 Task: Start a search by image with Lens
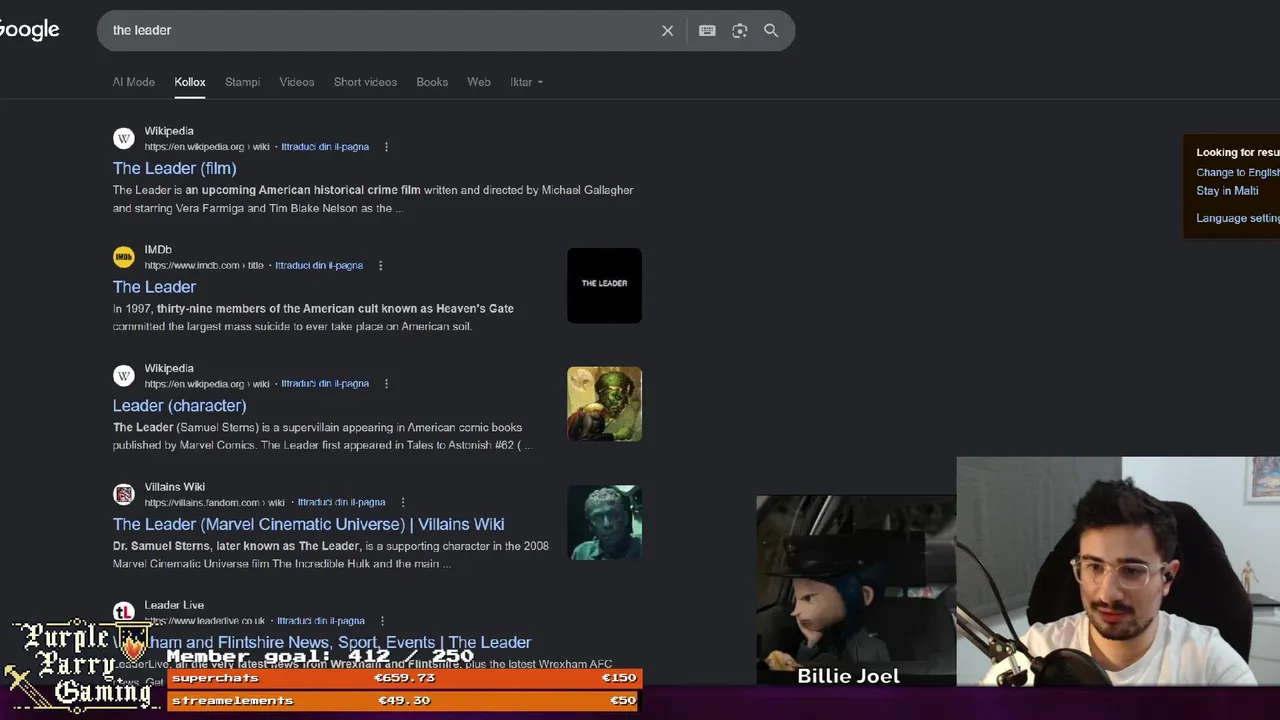click(x=740, y=31)
